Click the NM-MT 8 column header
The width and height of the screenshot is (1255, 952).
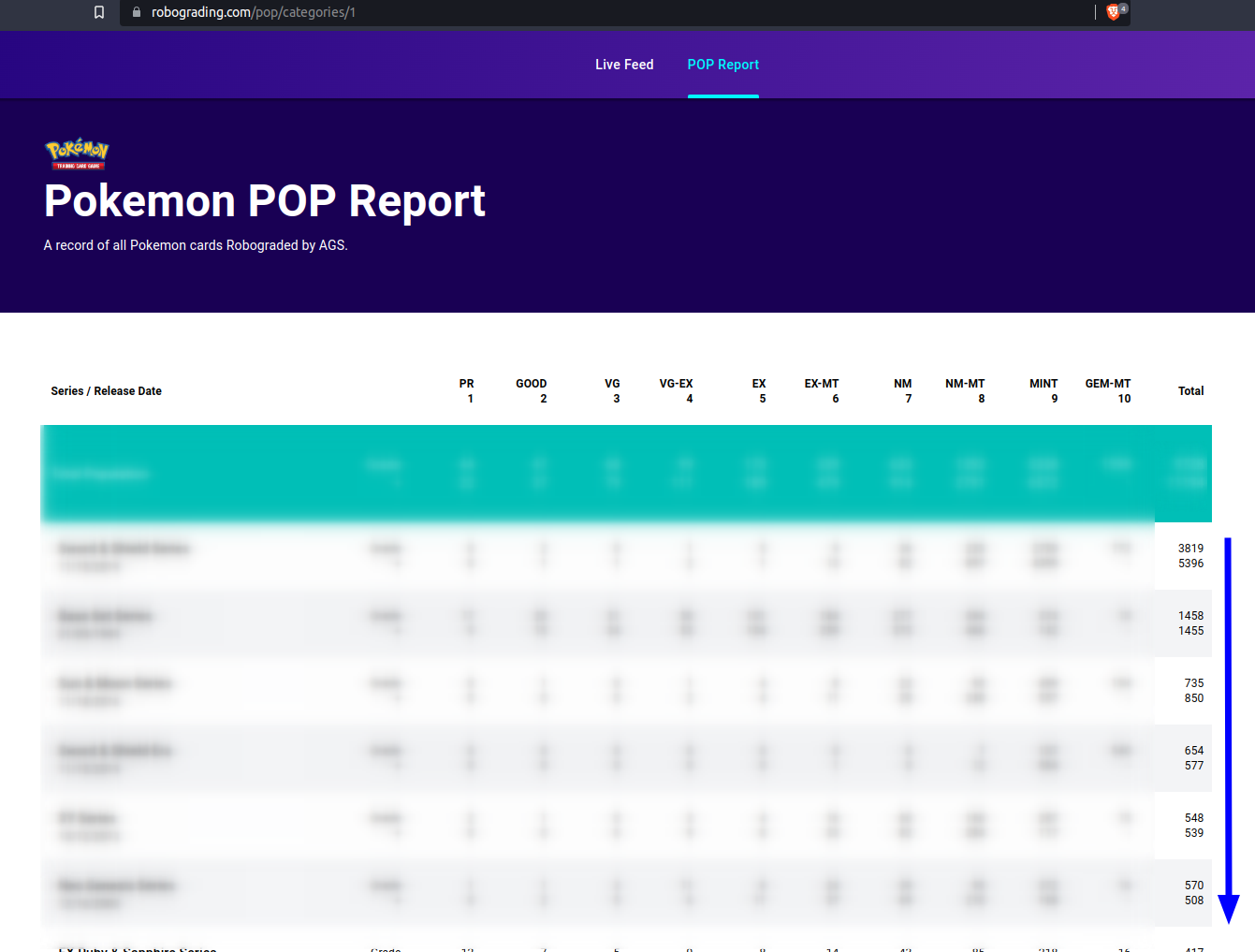pyautogui.click(x=965, y=391)
